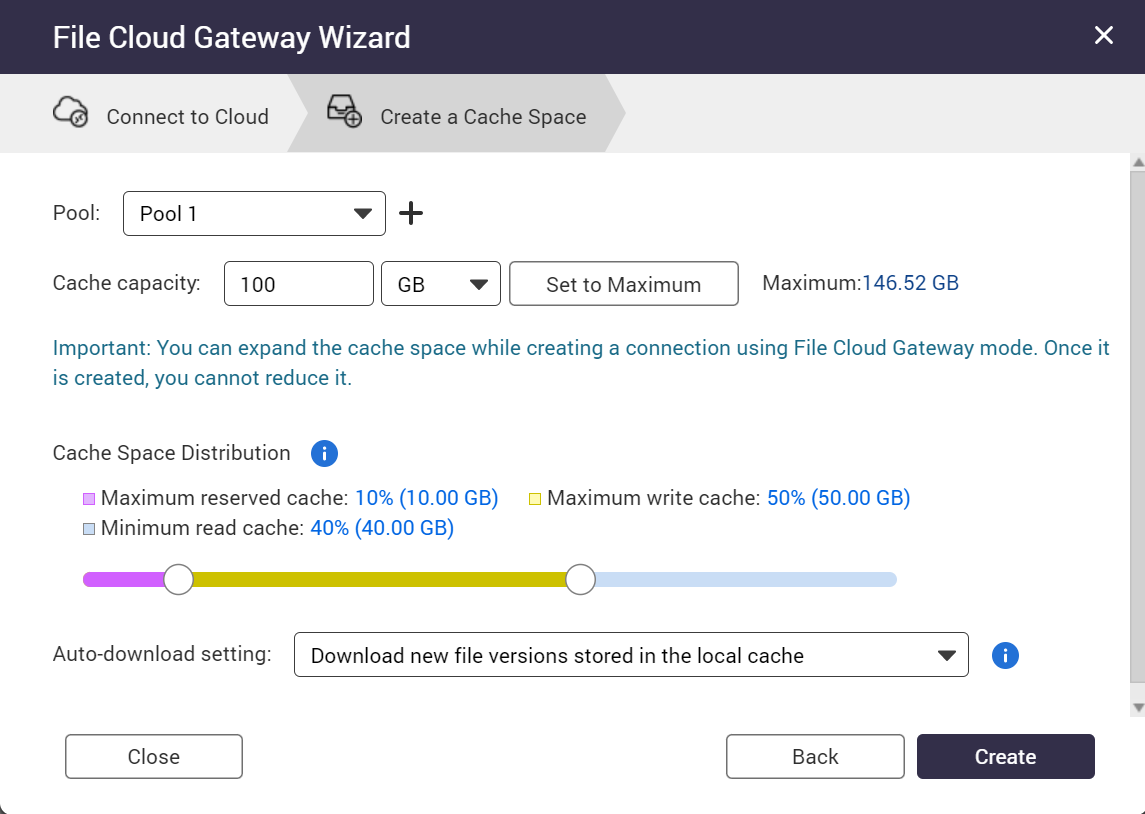The height and width of the screenshot is (814, 1145).
Task: Click the blue read cache color swatch
Action: (x=89, y=529)
